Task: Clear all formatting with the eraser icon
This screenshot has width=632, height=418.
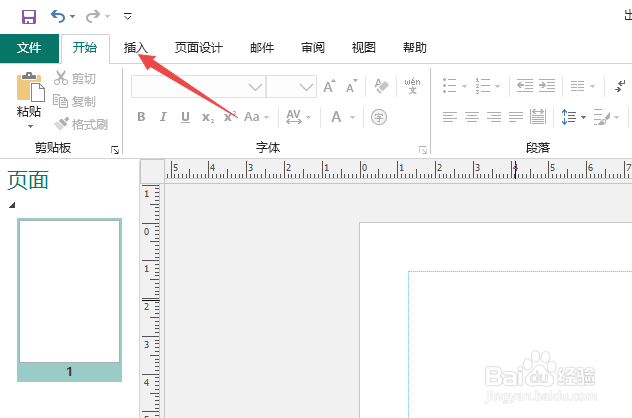Action: (x=381, y=86)
